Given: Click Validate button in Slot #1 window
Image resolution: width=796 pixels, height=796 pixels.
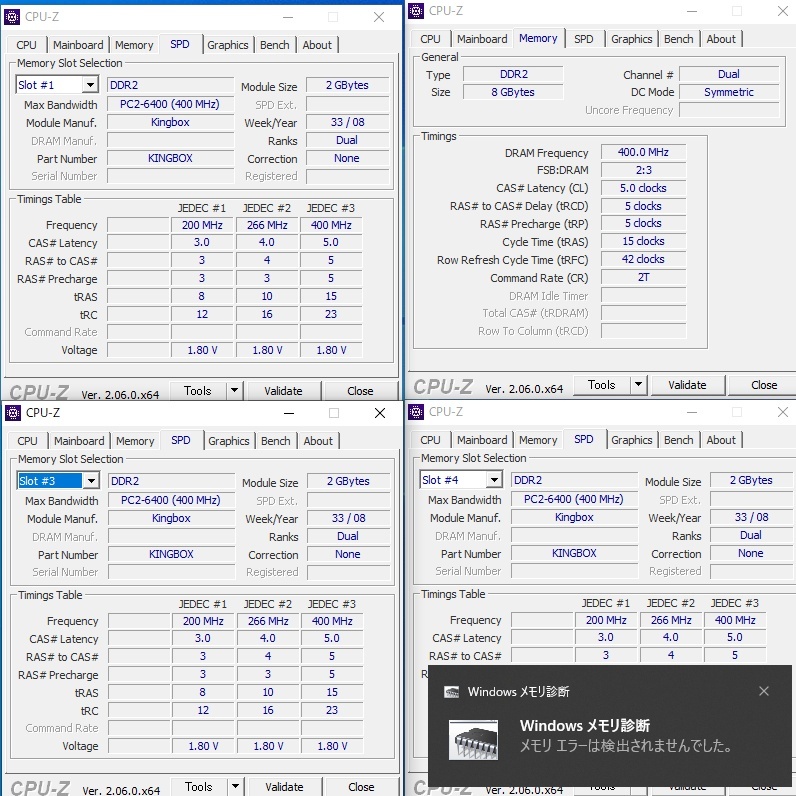Looking at the screenshot, I should 283,390.
